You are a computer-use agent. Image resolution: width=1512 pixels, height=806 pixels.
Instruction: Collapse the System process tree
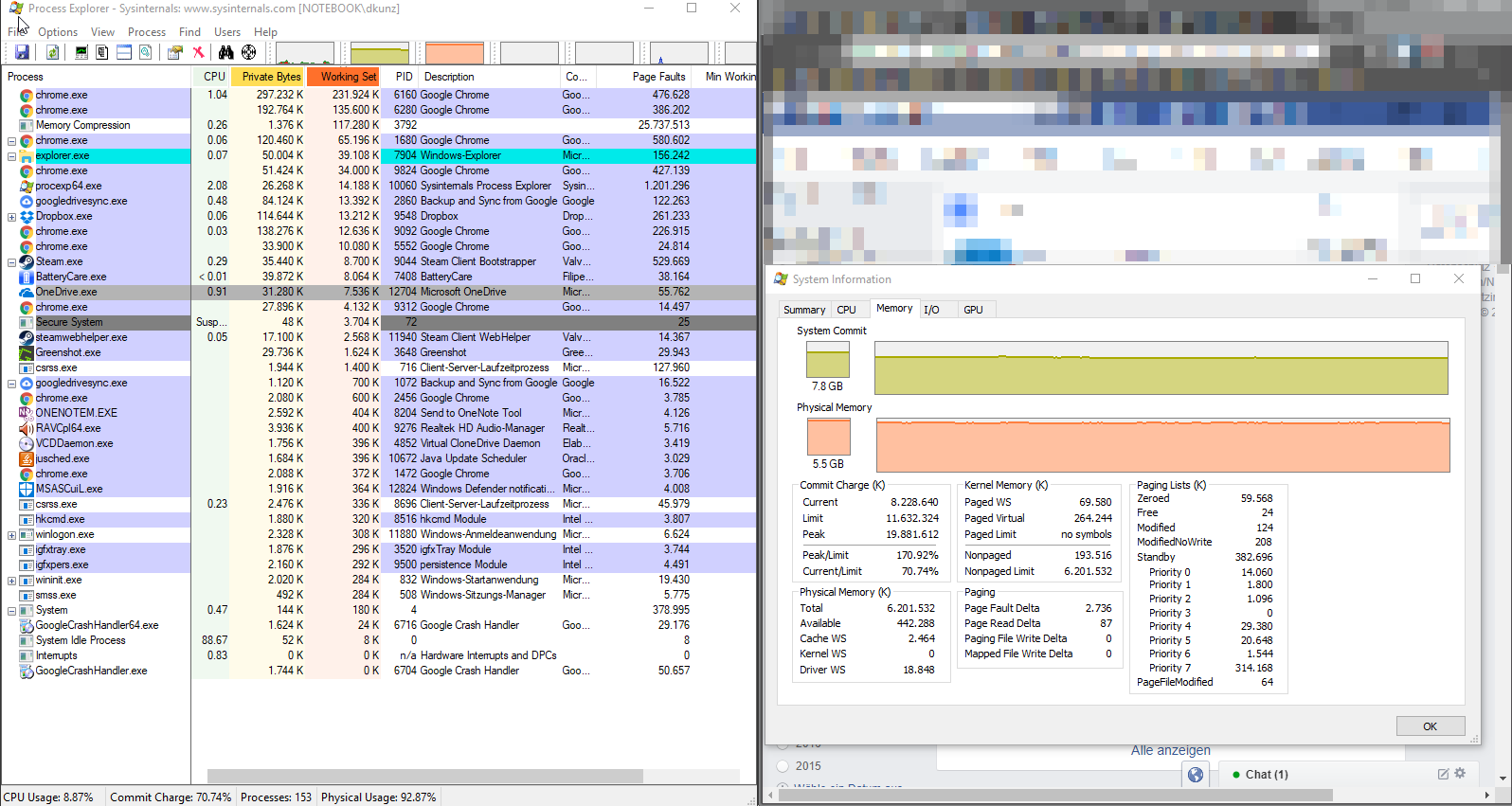click(11, 611)
